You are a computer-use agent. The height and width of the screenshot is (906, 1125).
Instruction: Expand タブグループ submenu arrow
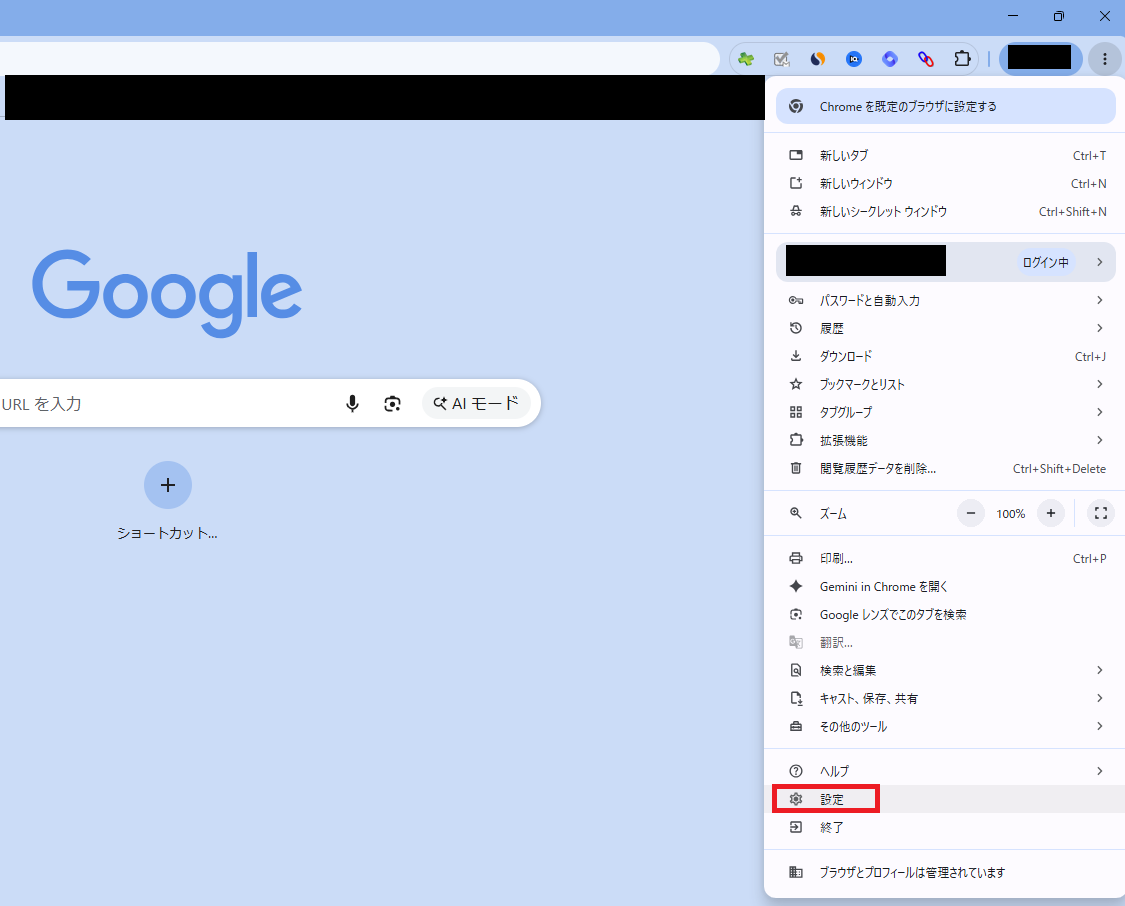point(1099,412)
